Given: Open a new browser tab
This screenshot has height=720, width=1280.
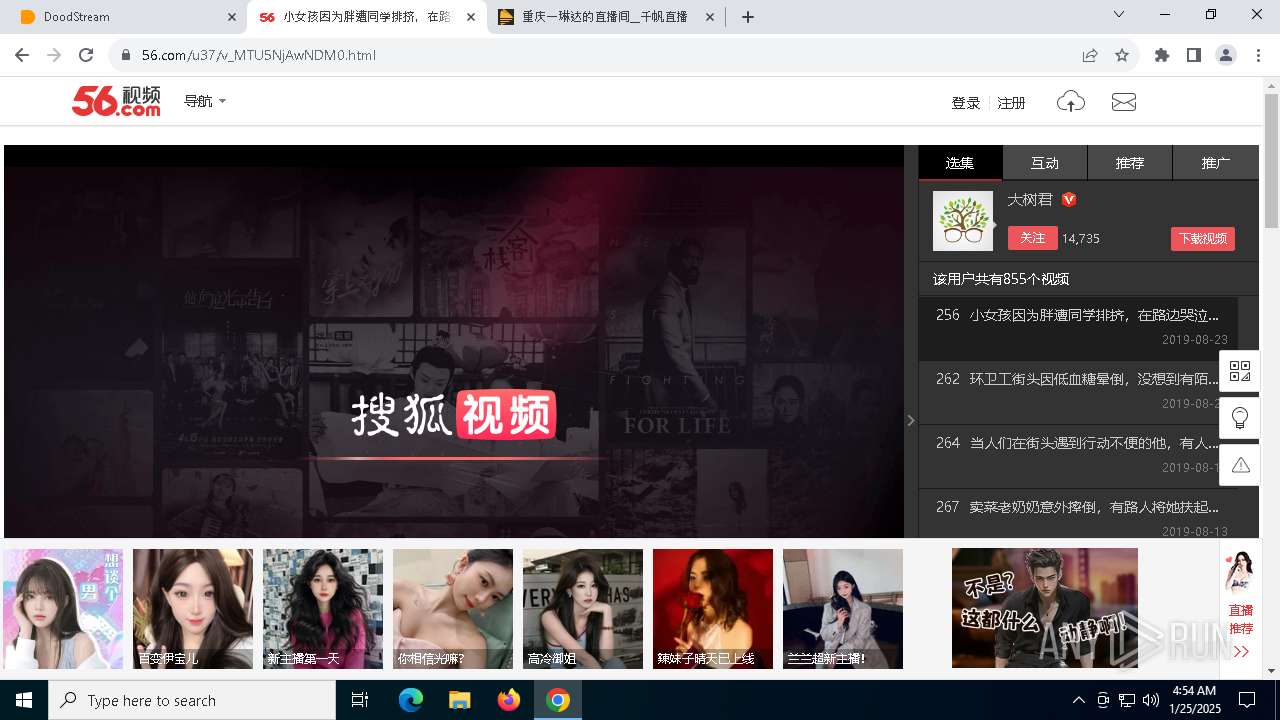Looking at the screenshot, I should click(x=748, y=17).
